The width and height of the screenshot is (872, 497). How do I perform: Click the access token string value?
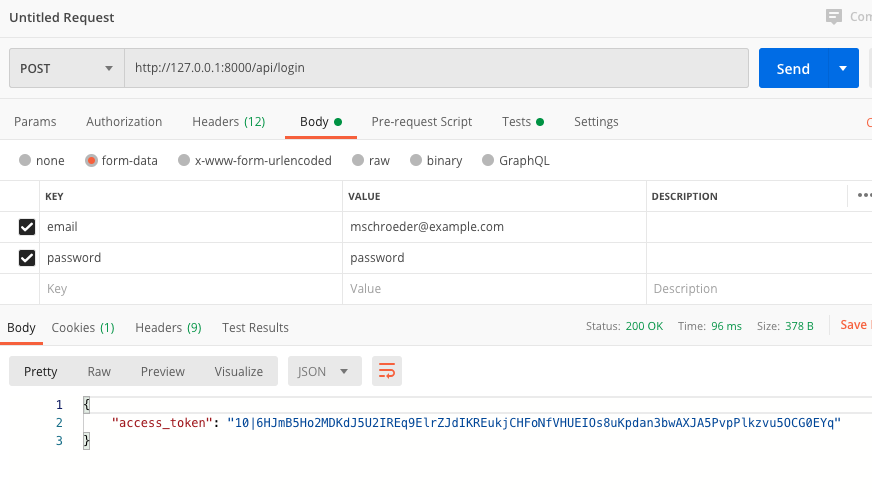(x=534, y=423)
